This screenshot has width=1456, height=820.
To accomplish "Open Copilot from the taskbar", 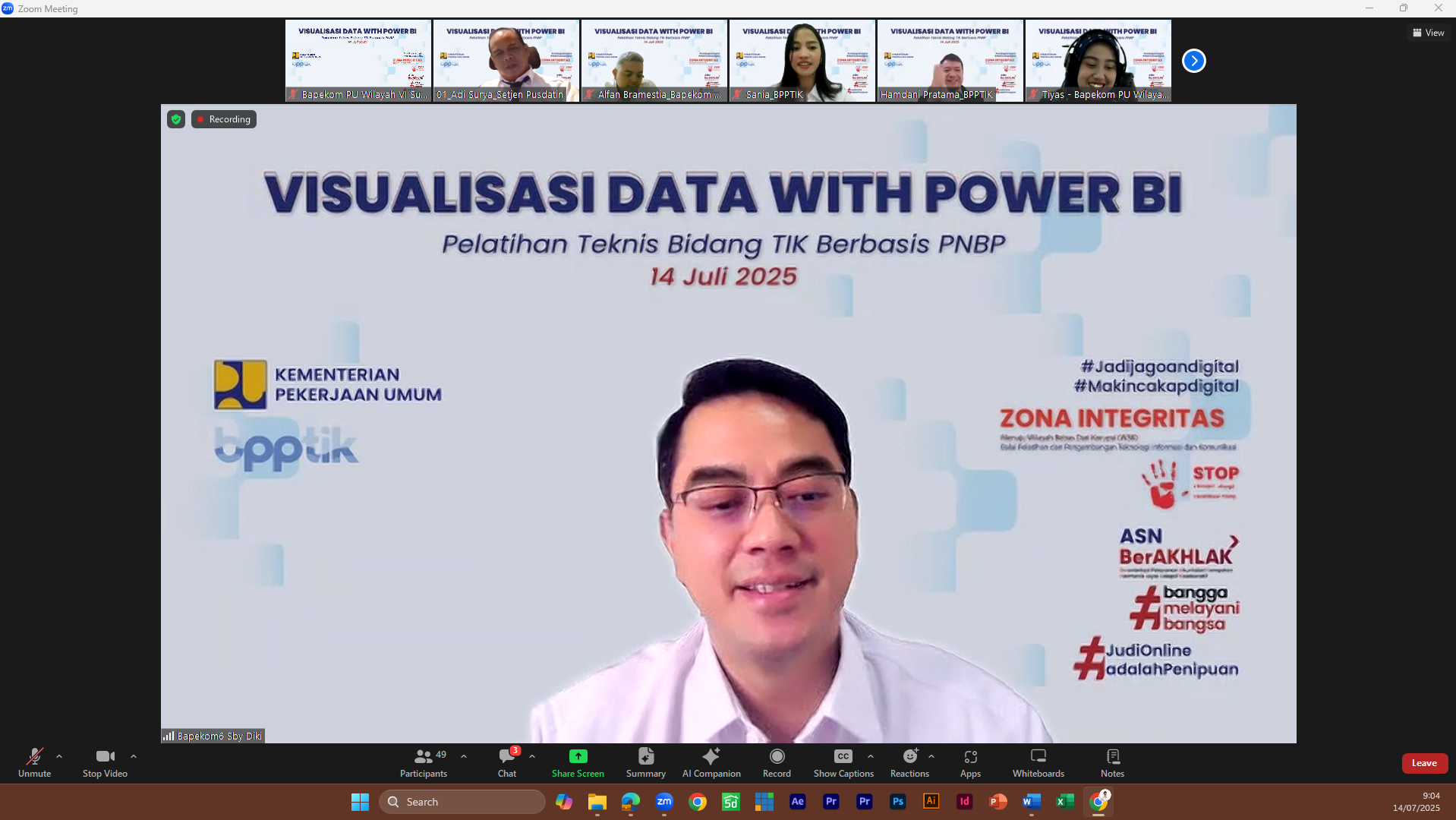I will [564, 802].
